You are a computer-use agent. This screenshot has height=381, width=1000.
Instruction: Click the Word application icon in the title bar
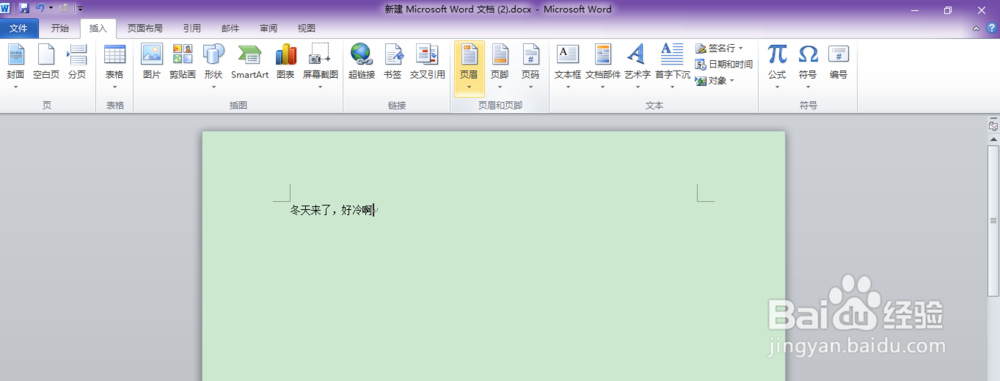click(6, 9)
